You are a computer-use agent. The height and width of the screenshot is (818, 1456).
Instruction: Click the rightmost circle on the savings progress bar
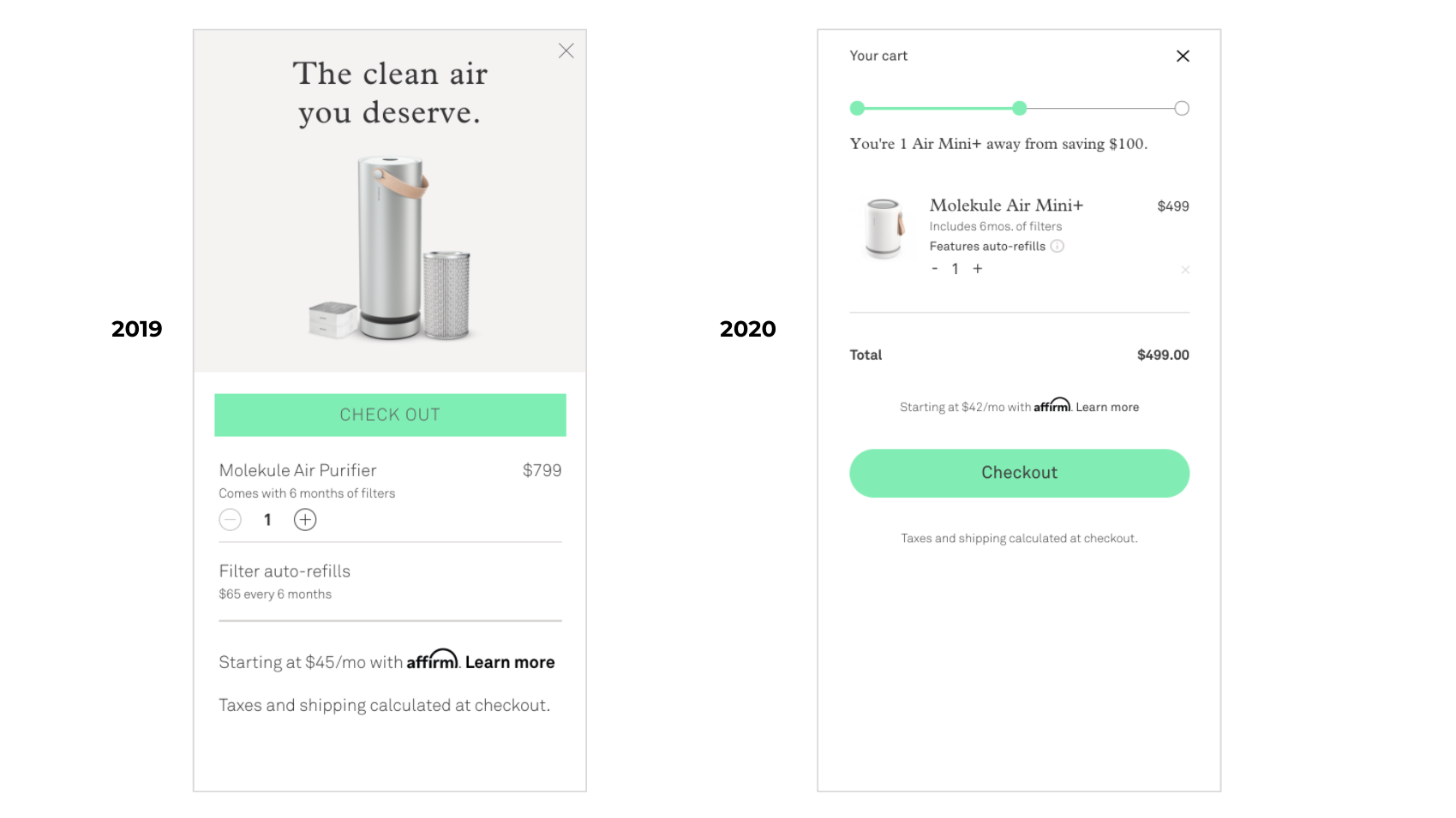[1182, 108]
